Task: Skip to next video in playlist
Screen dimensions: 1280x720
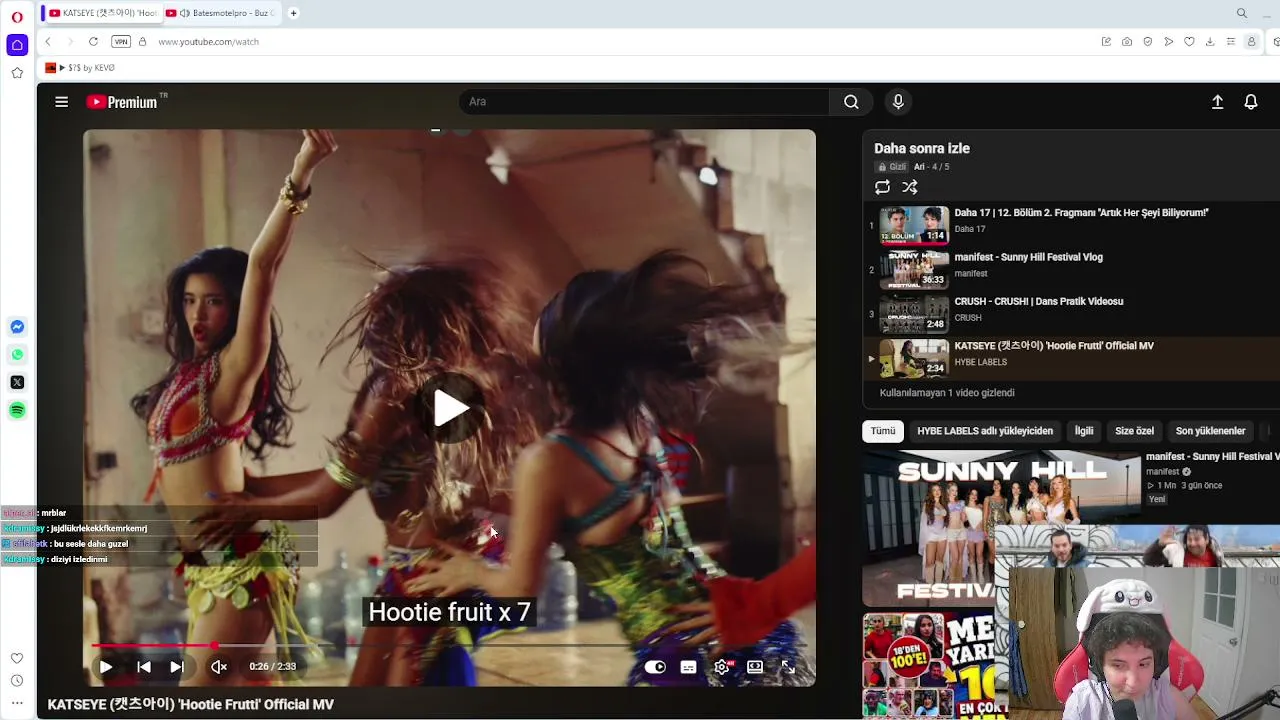Action: tap(177, 666)
